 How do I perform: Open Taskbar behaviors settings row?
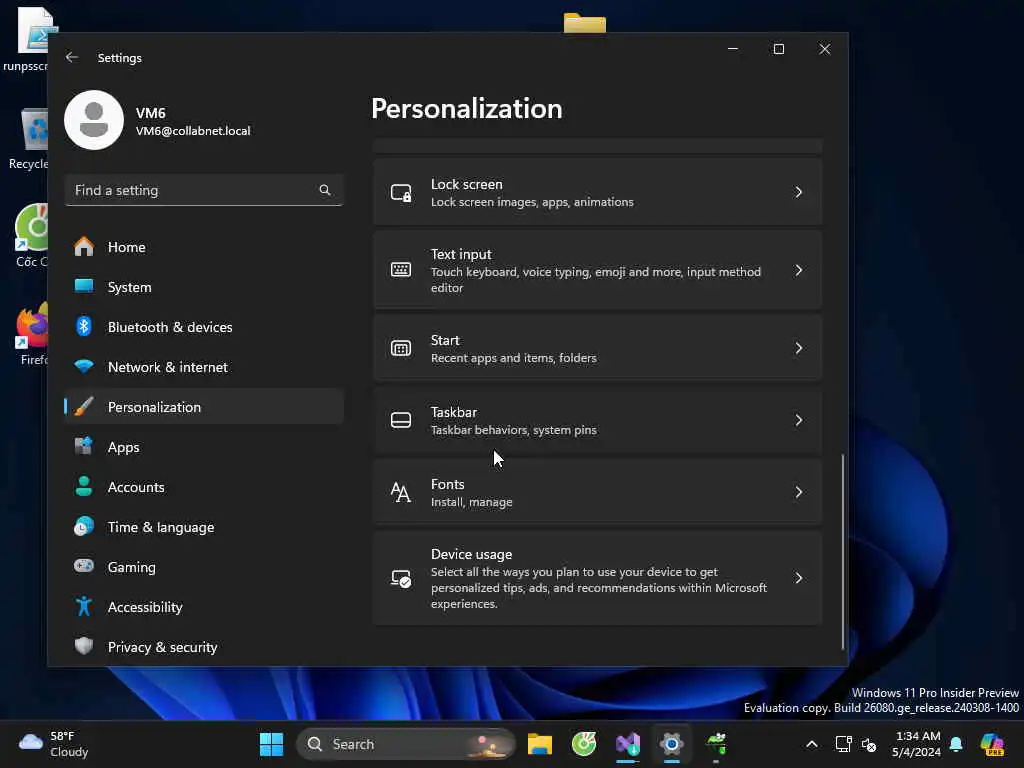(x=598, y=420)
